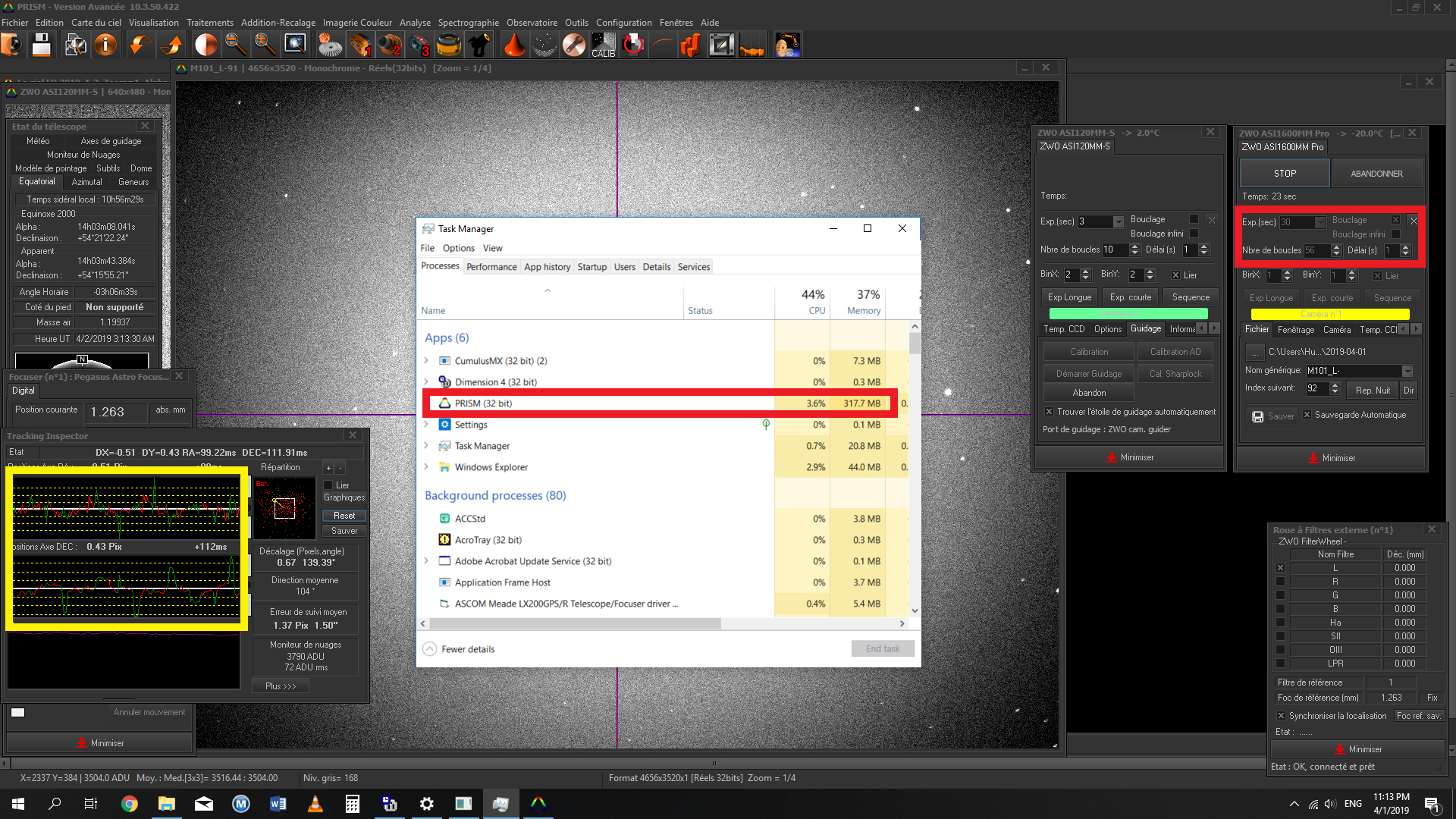This screenshot has height=819, width=1456.
Task: Click the gears automation icon at toolbar end
Action: pyautogui.click(x=786, y=45)
